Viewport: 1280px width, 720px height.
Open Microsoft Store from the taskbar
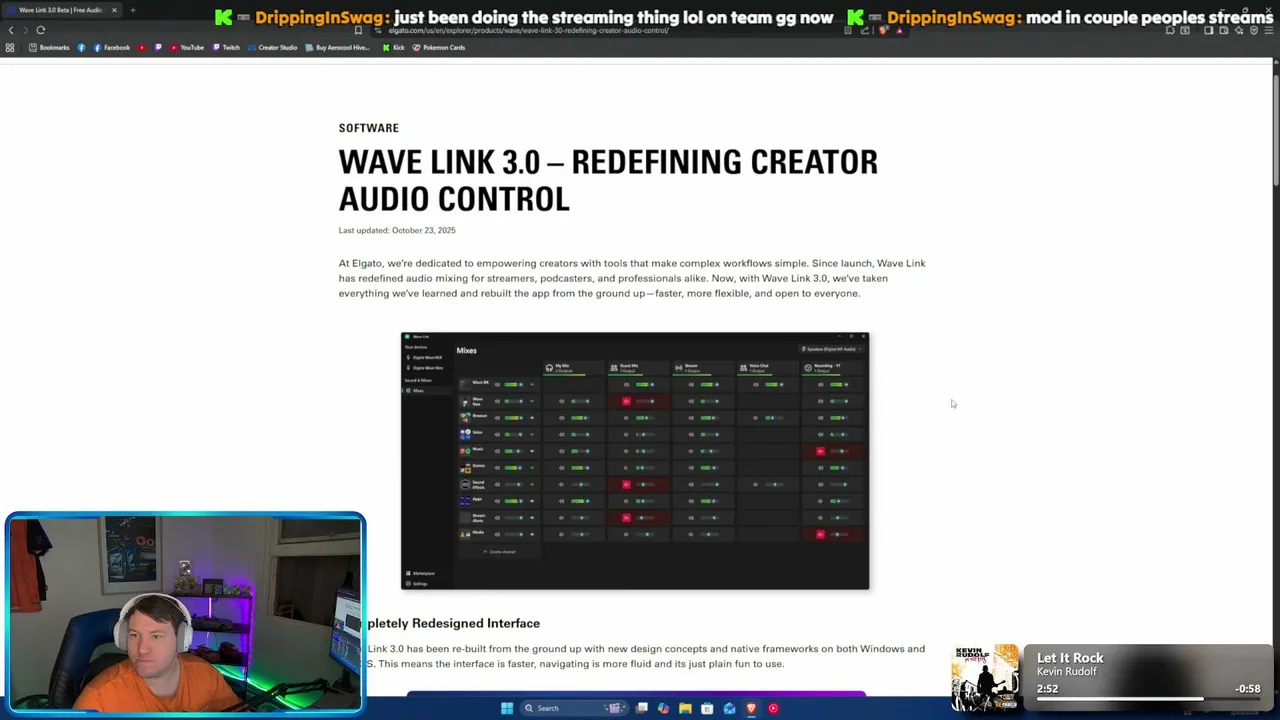coord(707,708)
